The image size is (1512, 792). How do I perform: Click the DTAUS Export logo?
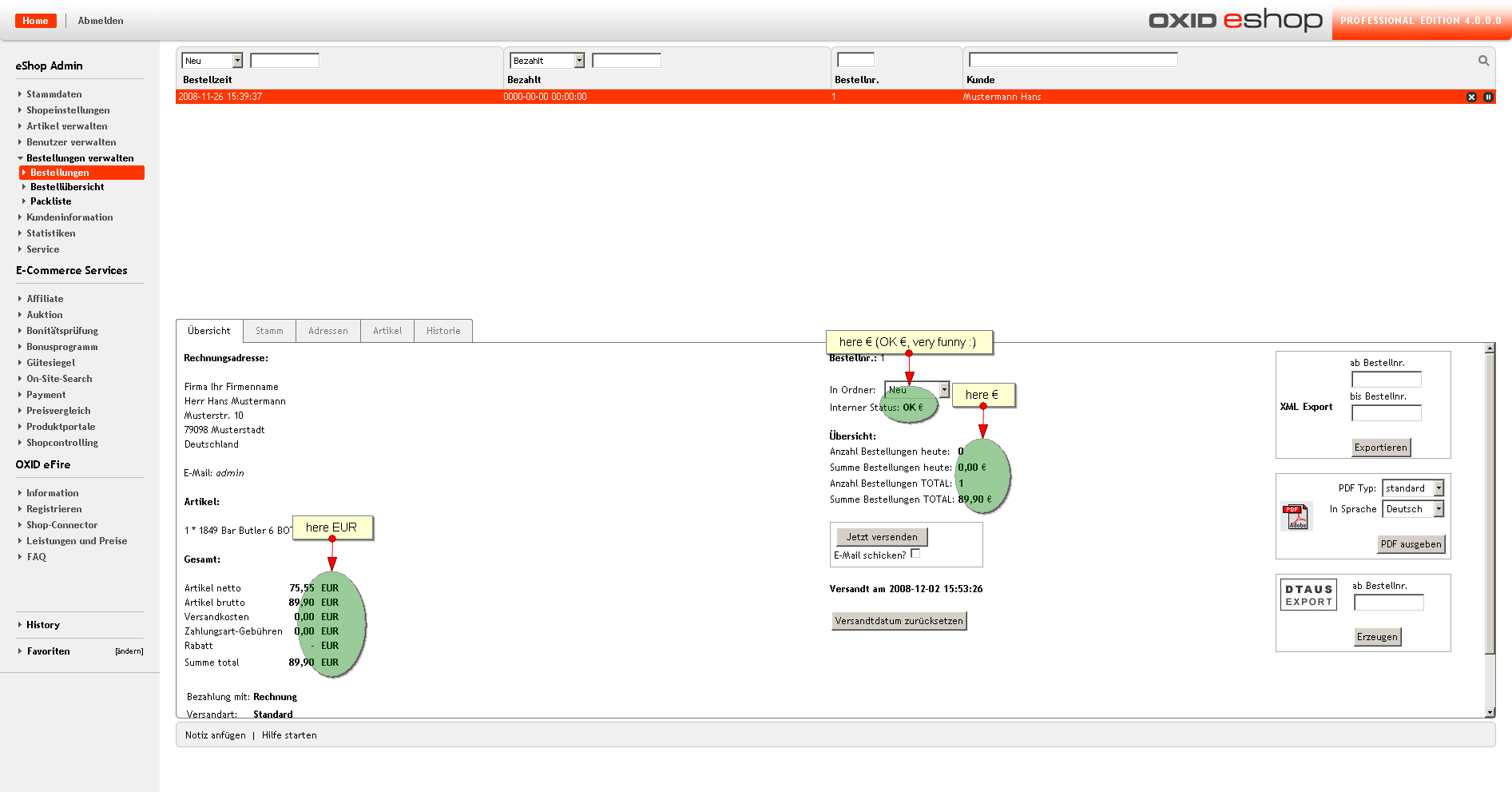tap(1308, 595)
